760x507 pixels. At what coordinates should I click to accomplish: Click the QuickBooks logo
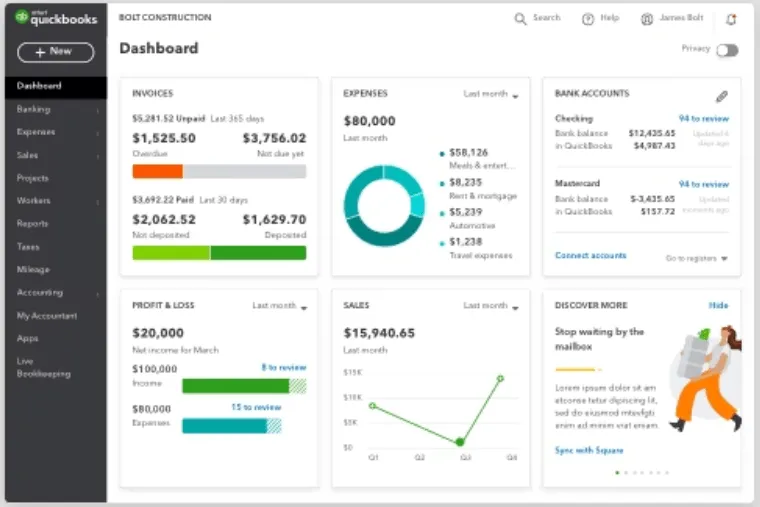56,17
